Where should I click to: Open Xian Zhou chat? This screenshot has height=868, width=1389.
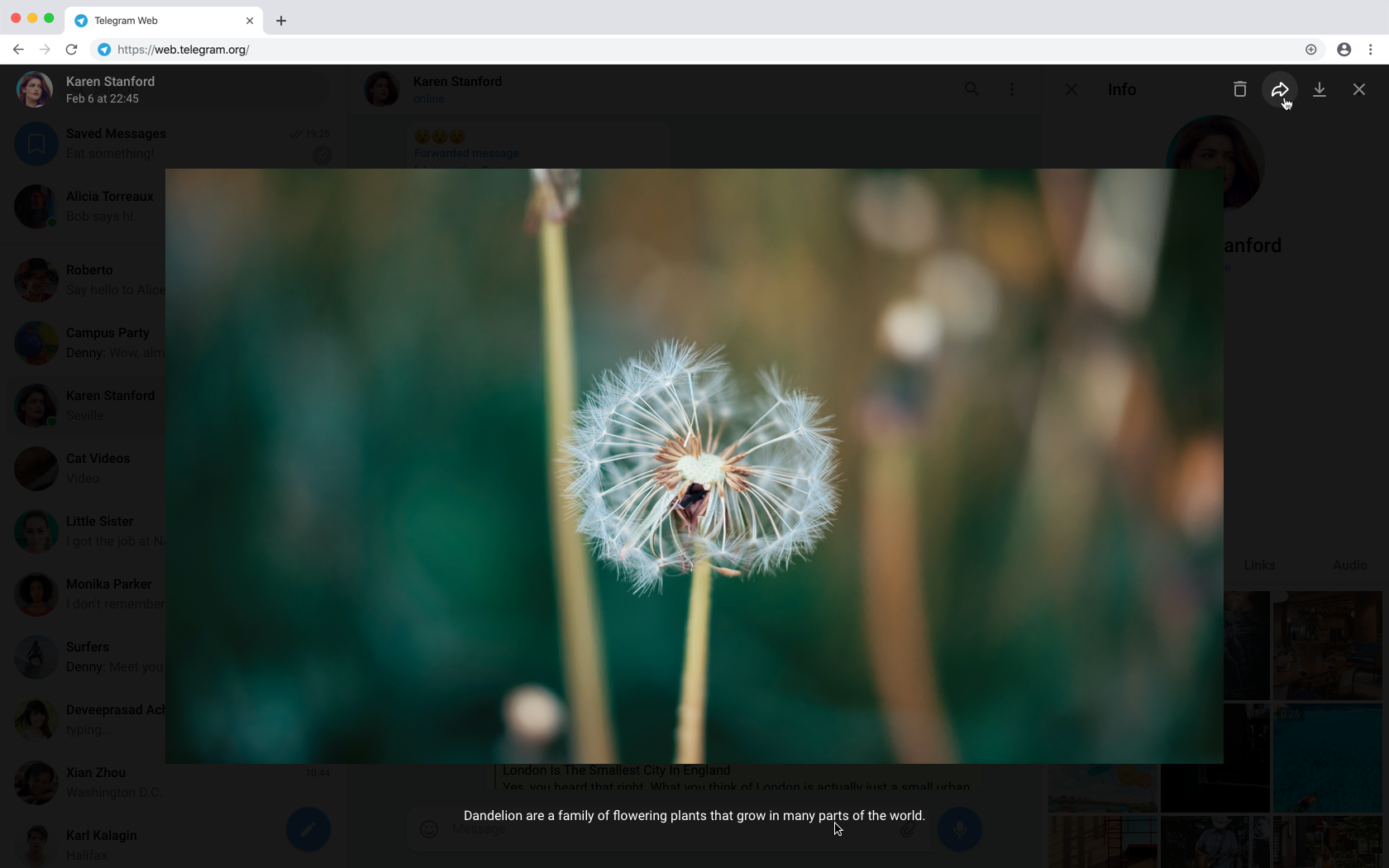point(173,783)
